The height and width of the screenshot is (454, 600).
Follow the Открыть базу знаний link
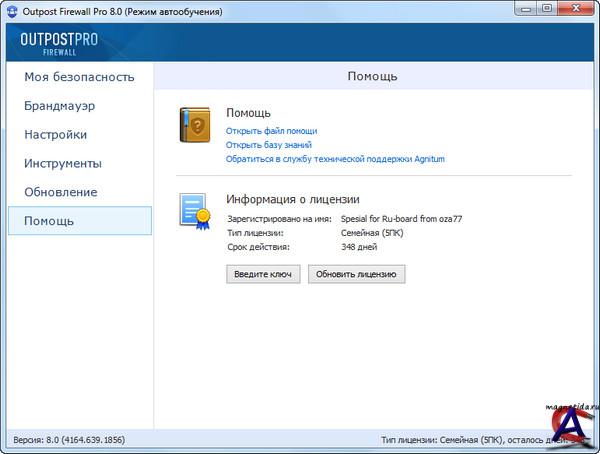click(271, 145)
